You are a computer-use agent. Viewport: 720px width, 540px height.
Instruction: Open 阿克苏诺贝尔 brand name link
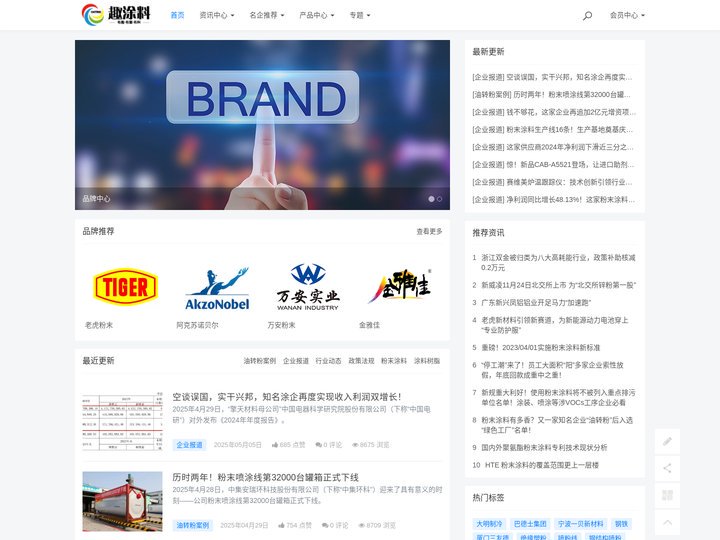click(x=197, y=325)
